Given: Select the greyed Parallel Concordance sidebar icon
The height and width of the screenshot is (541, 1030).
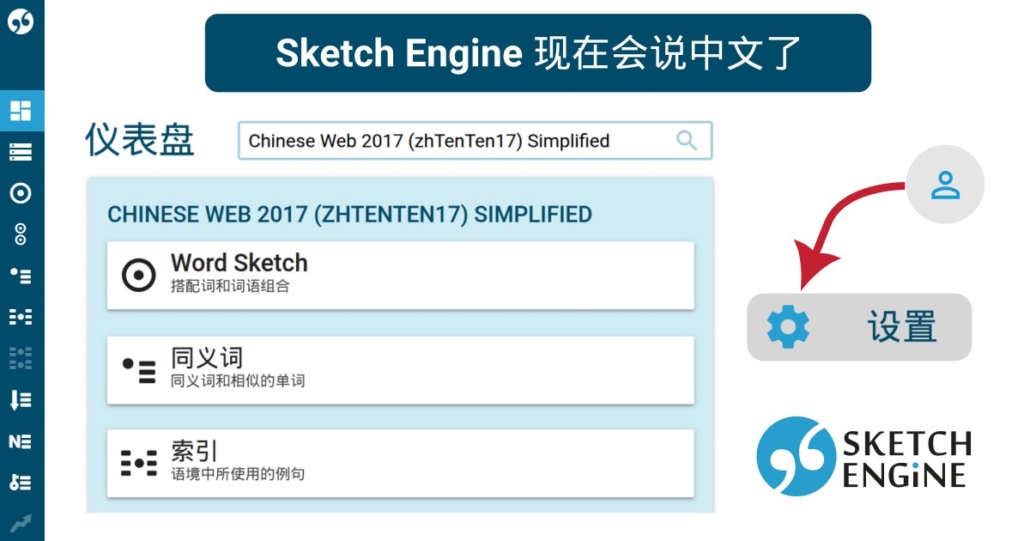Looking at the screenshot, I should tap(20, 358).
